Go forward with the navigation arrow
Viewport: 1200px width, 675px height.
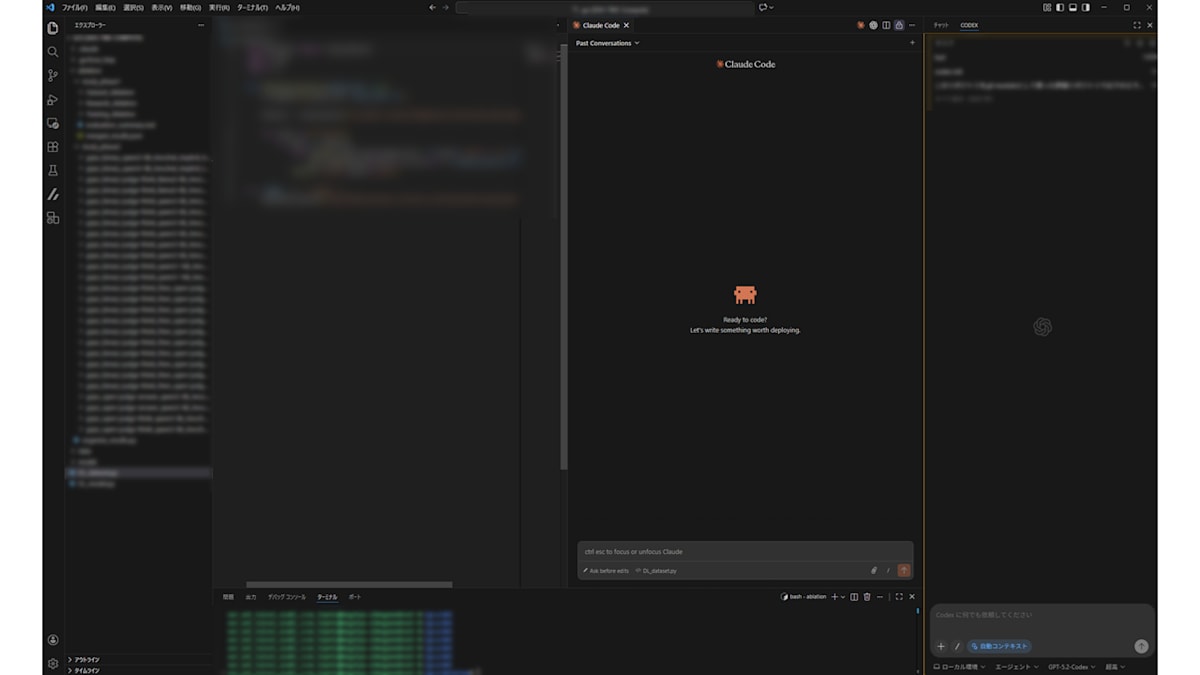(446, 7)
